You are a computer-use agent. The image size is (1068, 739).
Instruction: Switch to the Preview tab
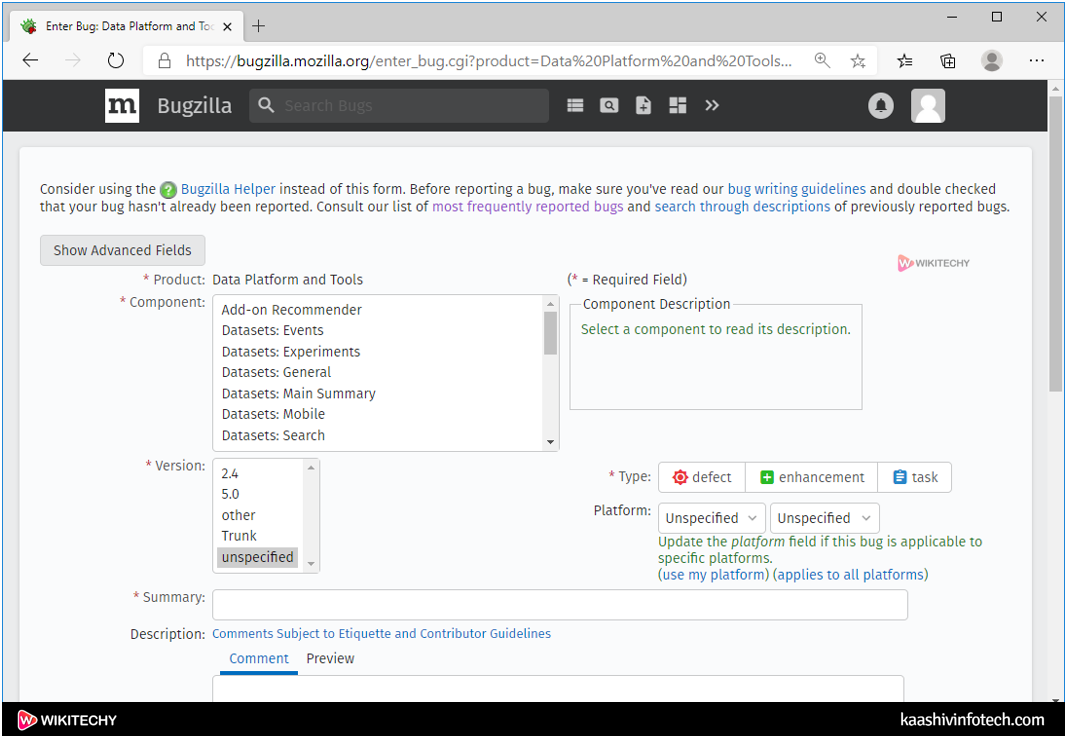[x=330, y=659]
